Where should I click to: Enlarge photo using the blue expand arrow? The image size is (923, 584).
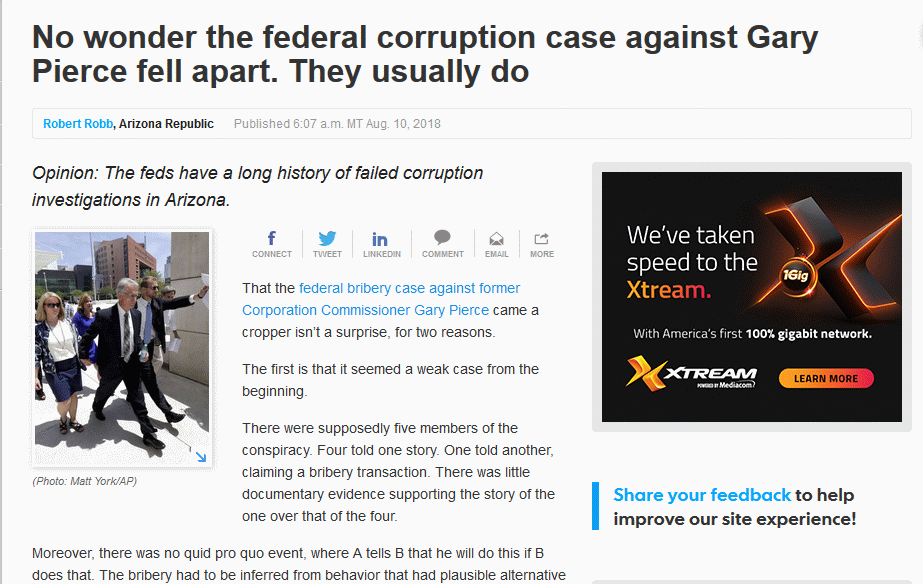[201, 457]
